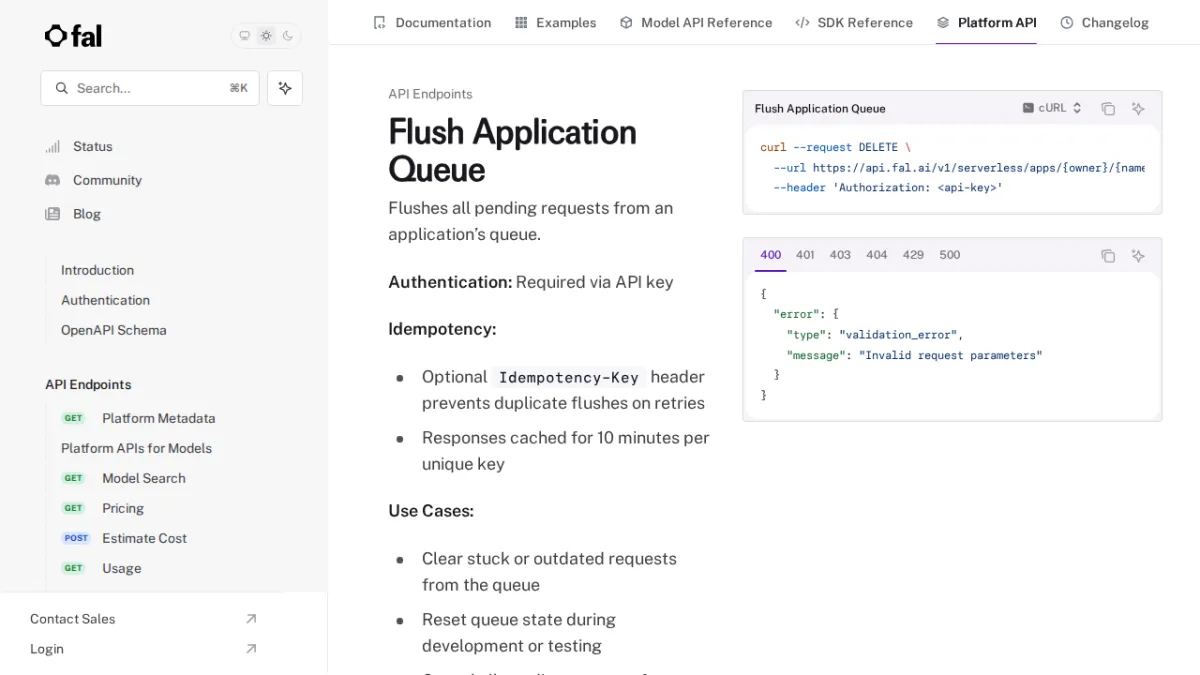The width and height of the screenshot is (1200, 675).
Task: Select the 400 response tab
Action: (770, 255)
